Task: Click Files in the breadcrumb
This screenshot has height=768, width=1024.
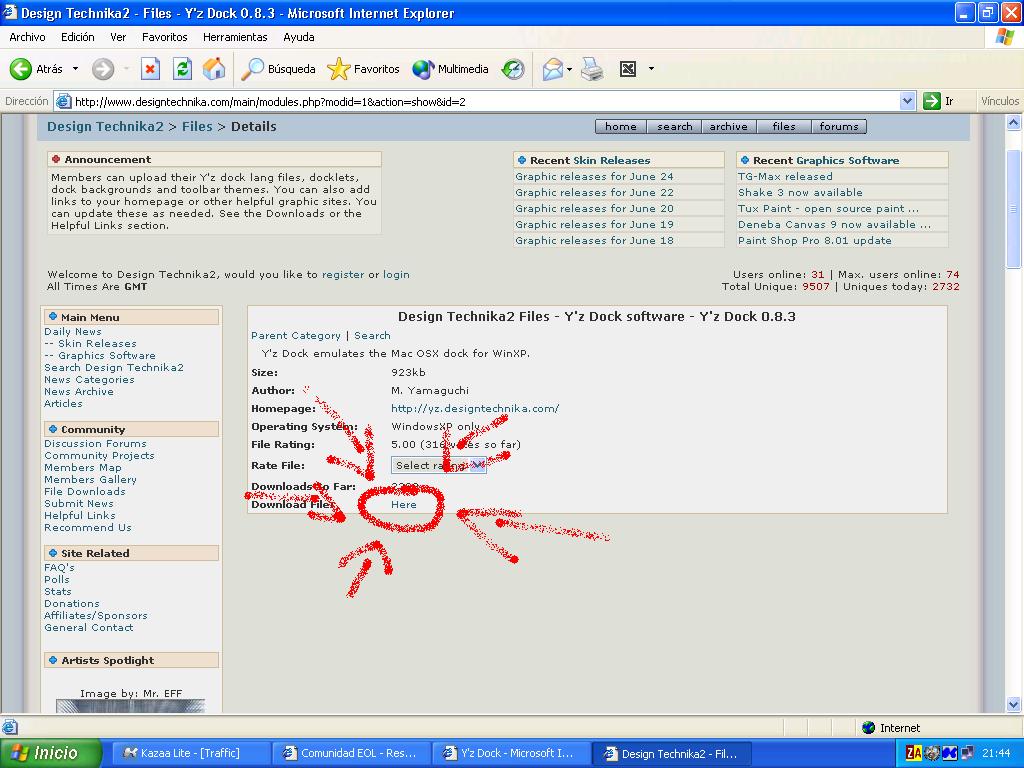Action: 197,127
